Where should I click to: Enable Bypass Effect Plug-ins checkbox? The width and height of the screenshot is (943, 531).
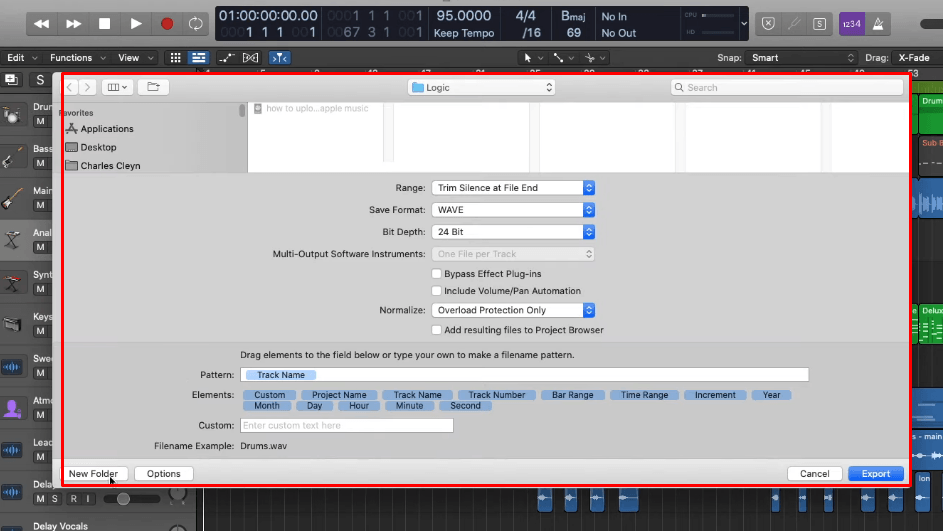[x=437, y=274]
